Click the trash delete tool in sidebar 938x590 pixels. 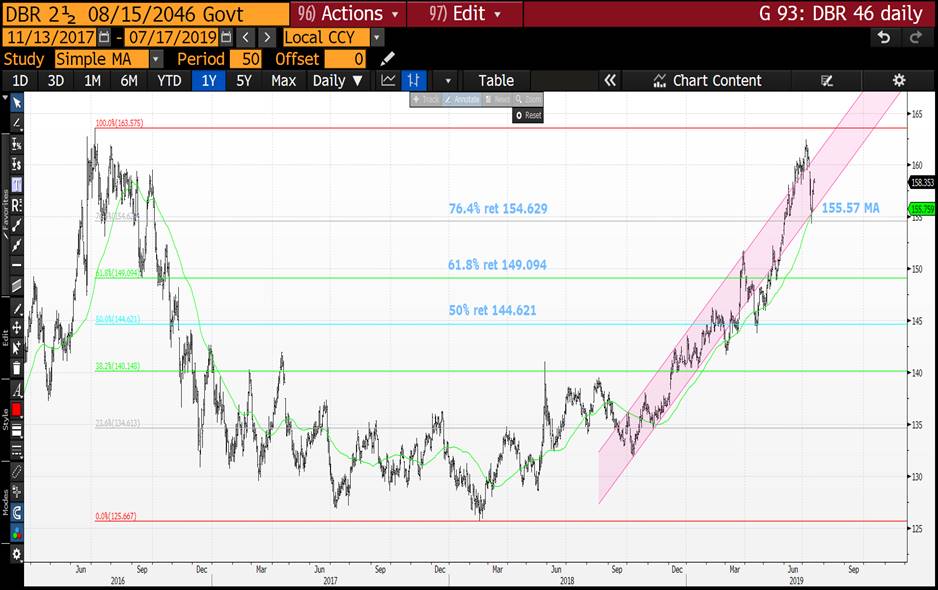[16, 368]
